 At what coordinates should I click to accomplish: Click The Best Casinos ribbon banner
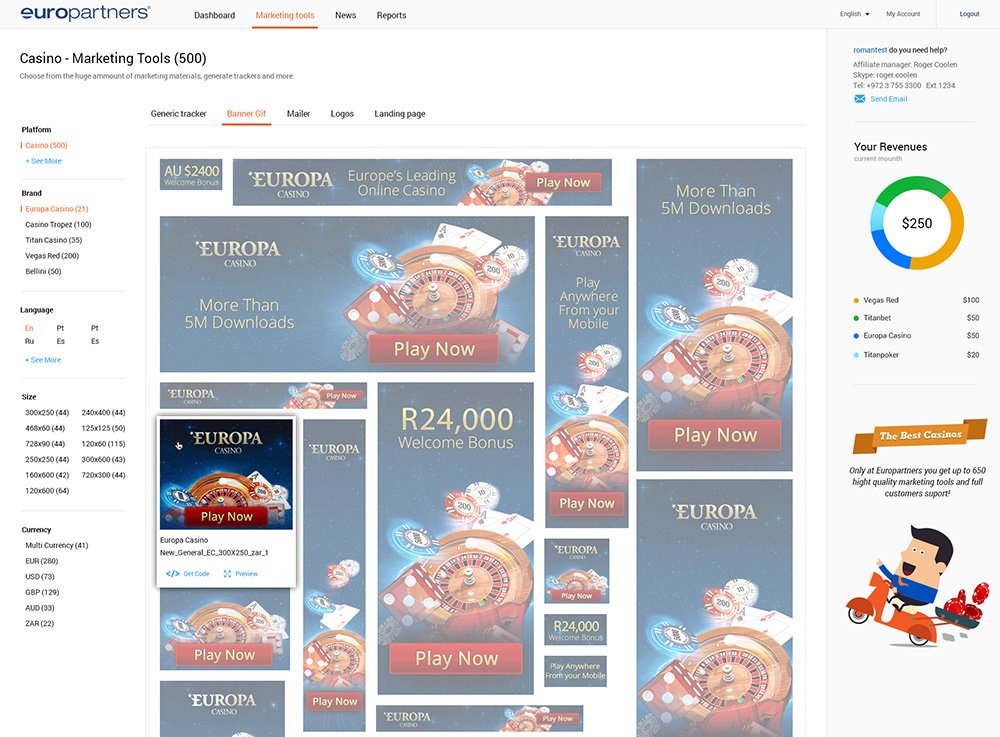click(919, 436)
